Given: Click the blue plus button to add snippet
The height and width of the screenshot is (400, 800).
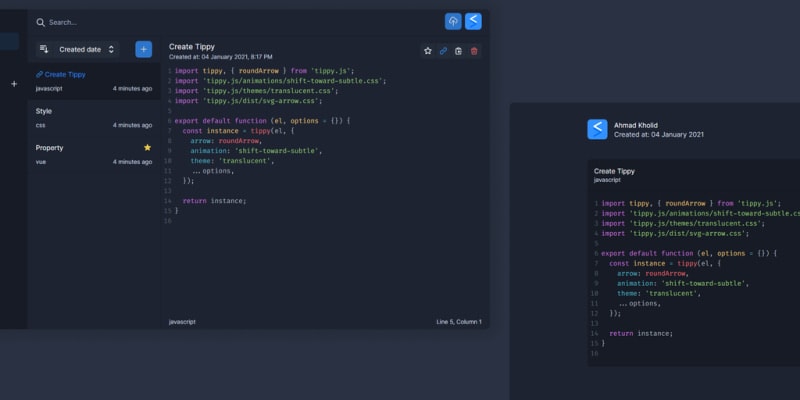Looking at the screenshot, I should tap(143, 49).
